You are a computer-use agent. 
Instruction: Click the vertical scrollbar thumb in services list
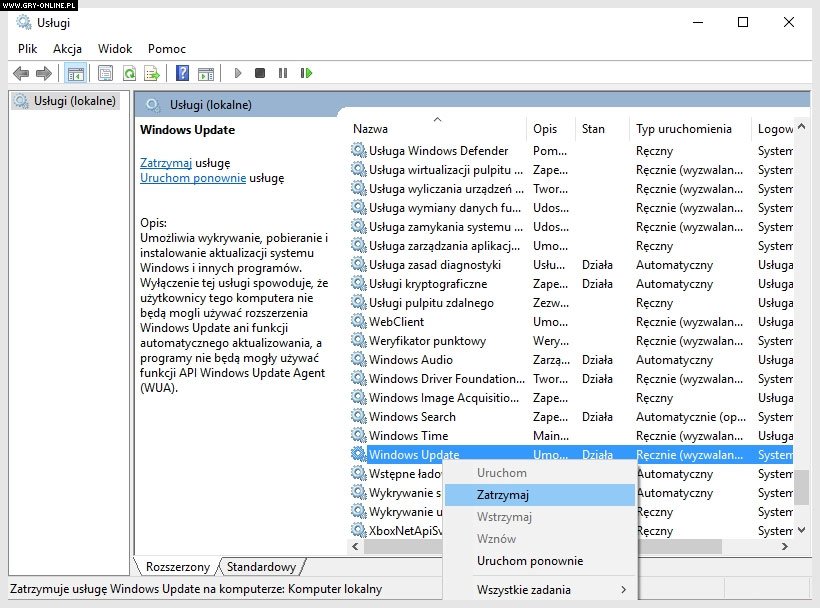tap(802, 487)
